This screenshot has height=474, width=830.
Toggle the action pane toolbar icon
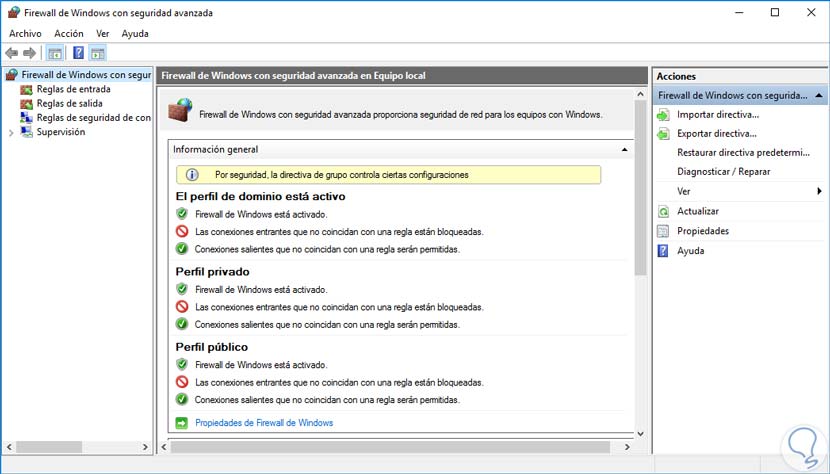pyautogui.click(x=97, y=53)
